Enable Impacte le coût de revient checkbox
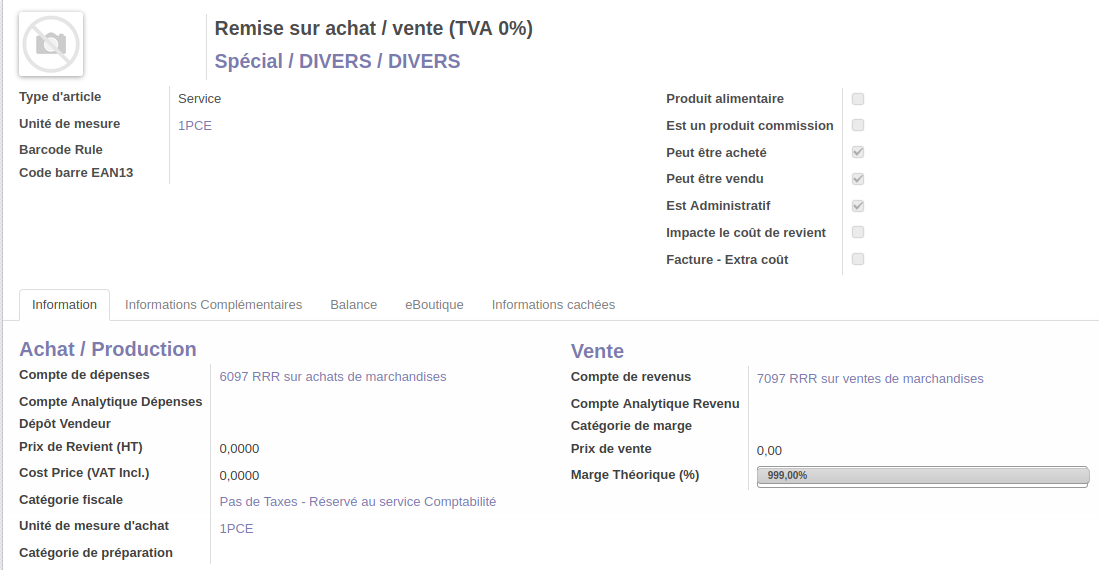This screenshot has height=570, width=1099. click(858, 232)
